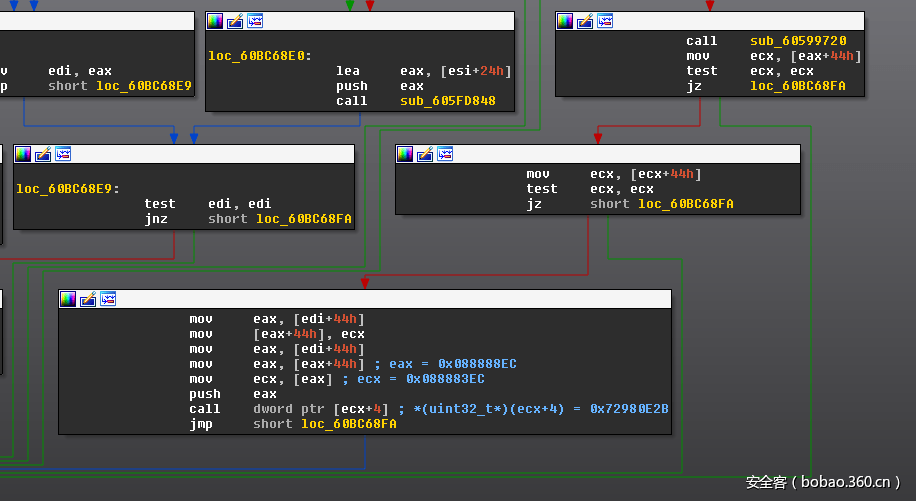Click color palette icon on 'mov ecx, [ecx+44h]' block

[405, 153]
